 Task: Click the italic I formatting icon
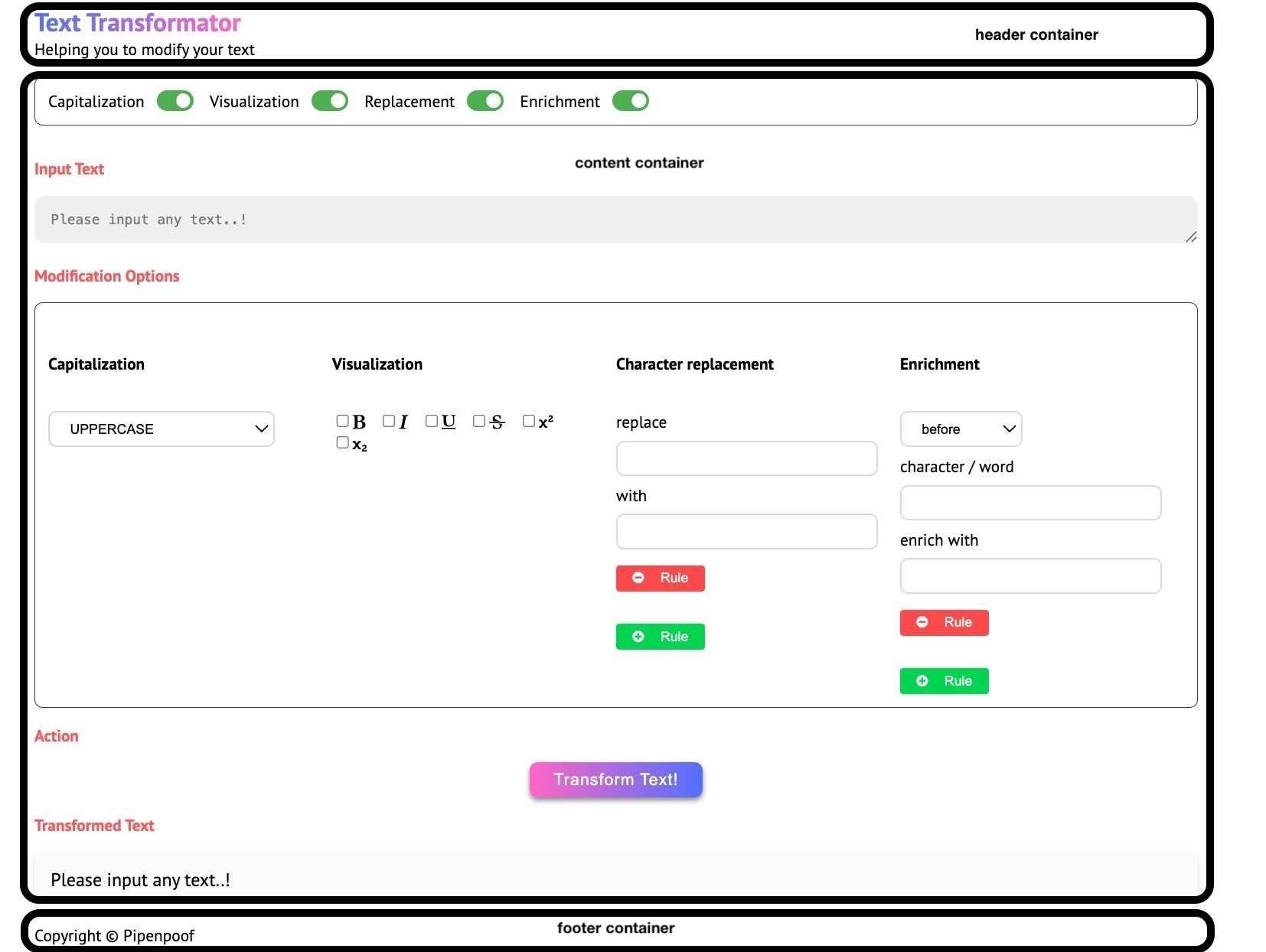(403, 422)
